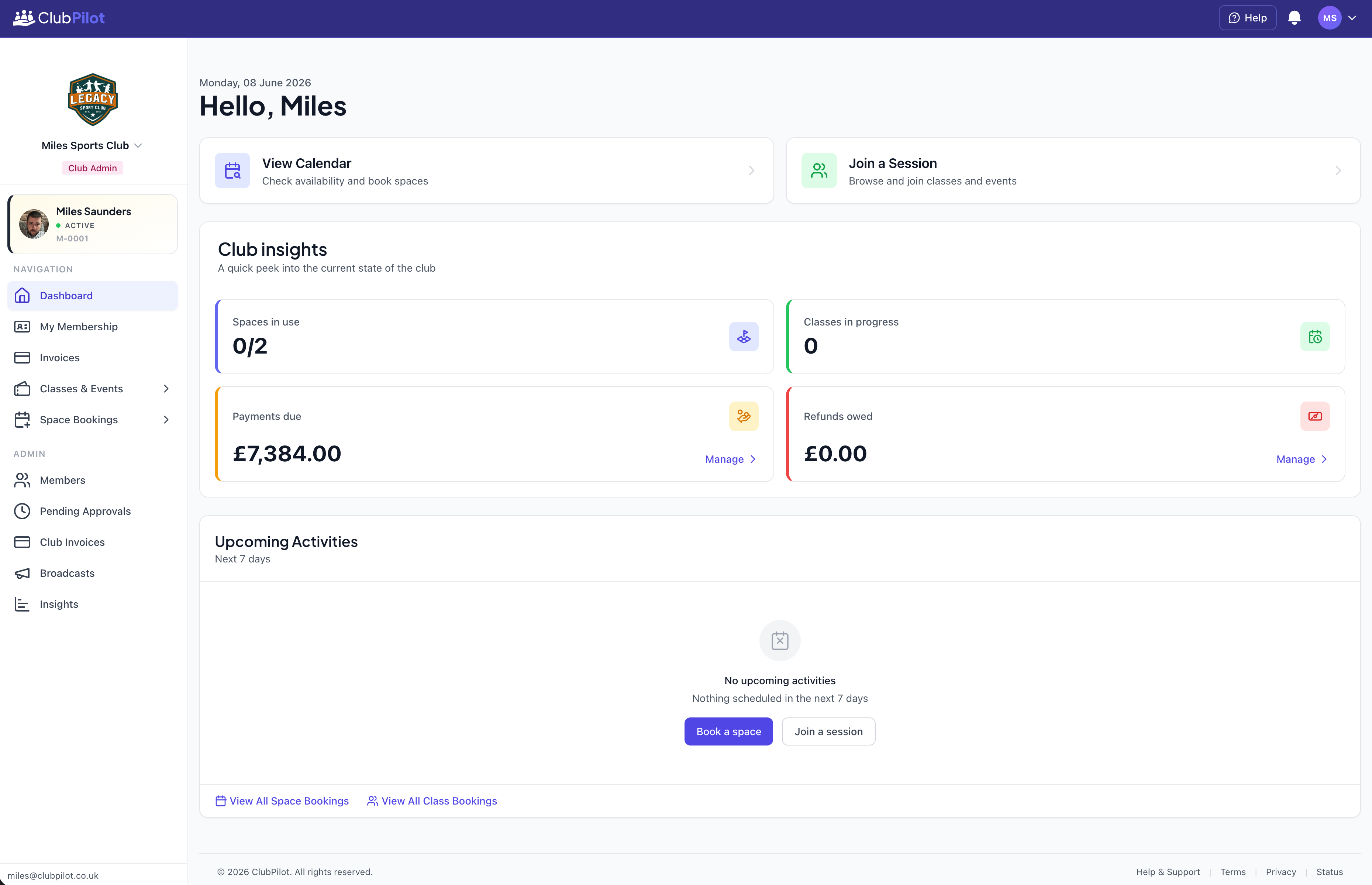Click the Classes & Events ticket icon
The height and width of the screenshot is (885, 1372).
point(22,389)
